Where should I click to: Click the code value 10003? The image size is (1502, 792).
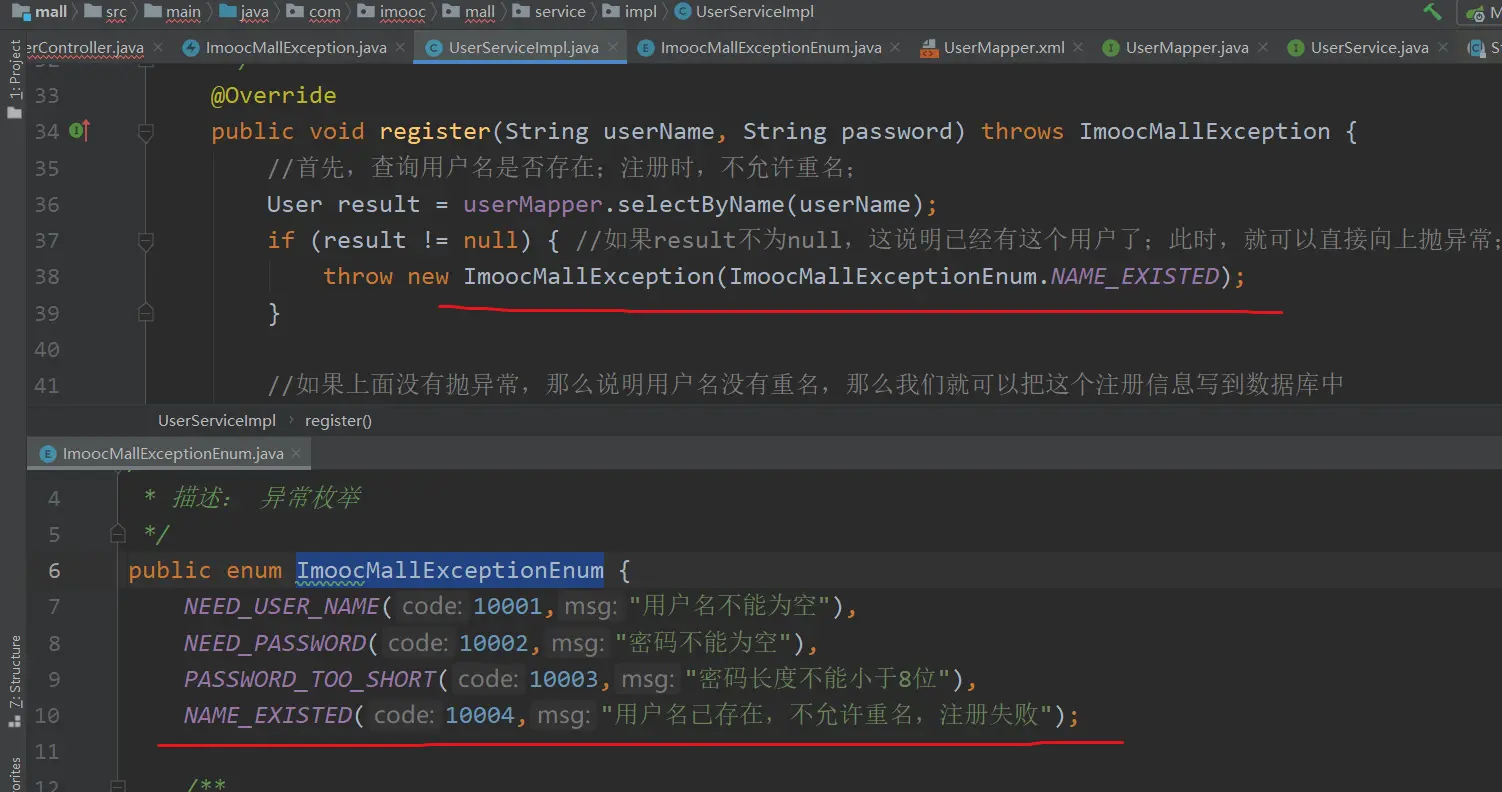coord(563,680)
